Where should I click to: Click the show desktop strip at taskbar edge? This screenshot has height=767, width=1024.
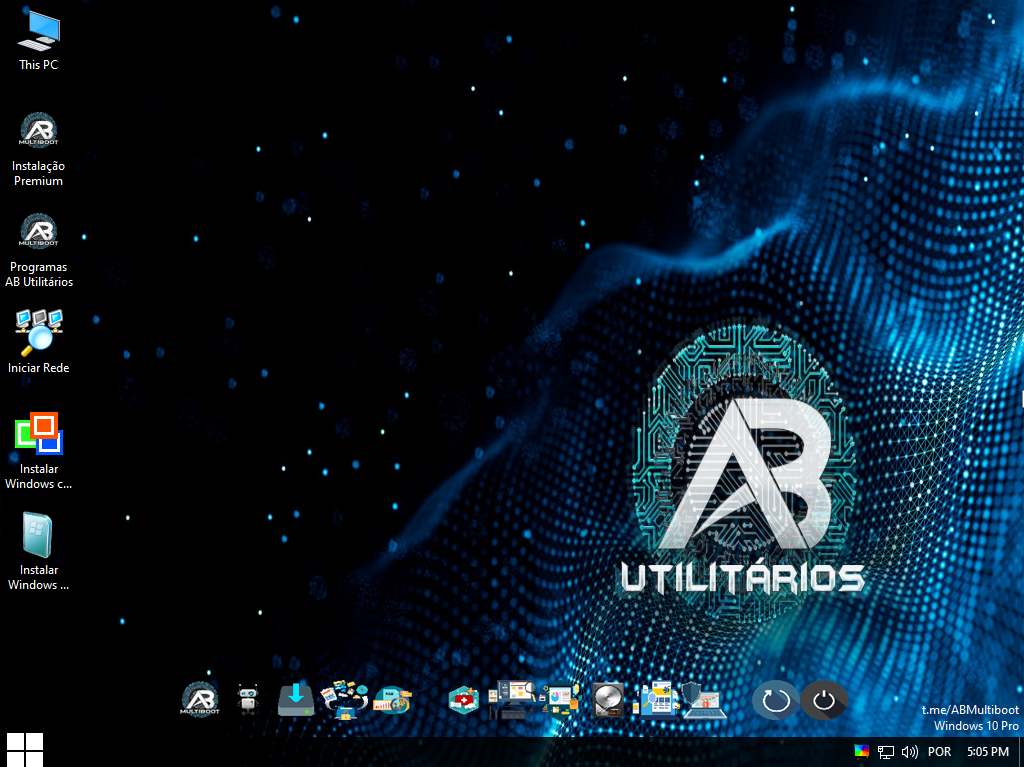[x=1021, y=752]
